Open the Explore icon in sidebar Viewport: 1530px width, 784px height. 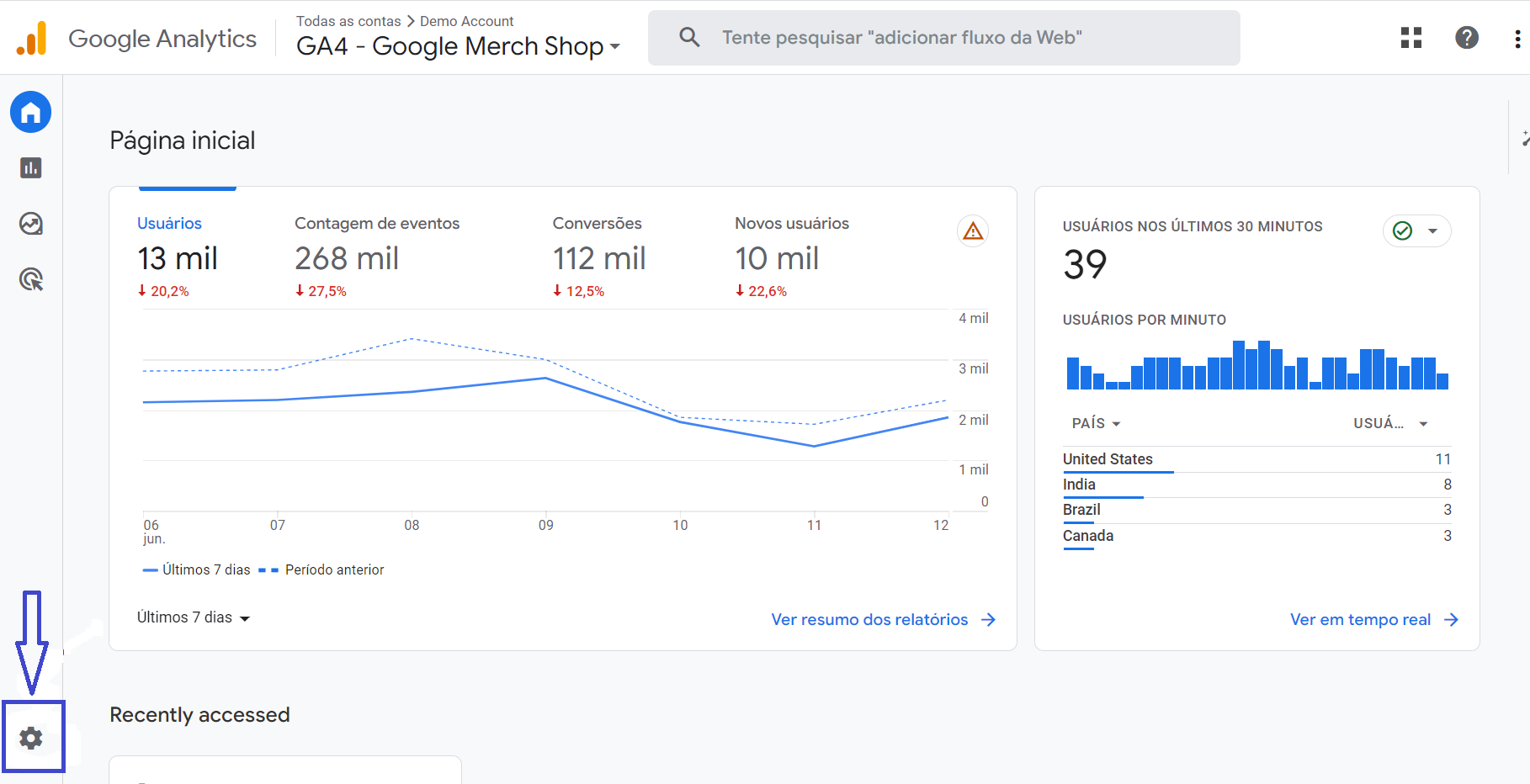click(x=31, y=224)
